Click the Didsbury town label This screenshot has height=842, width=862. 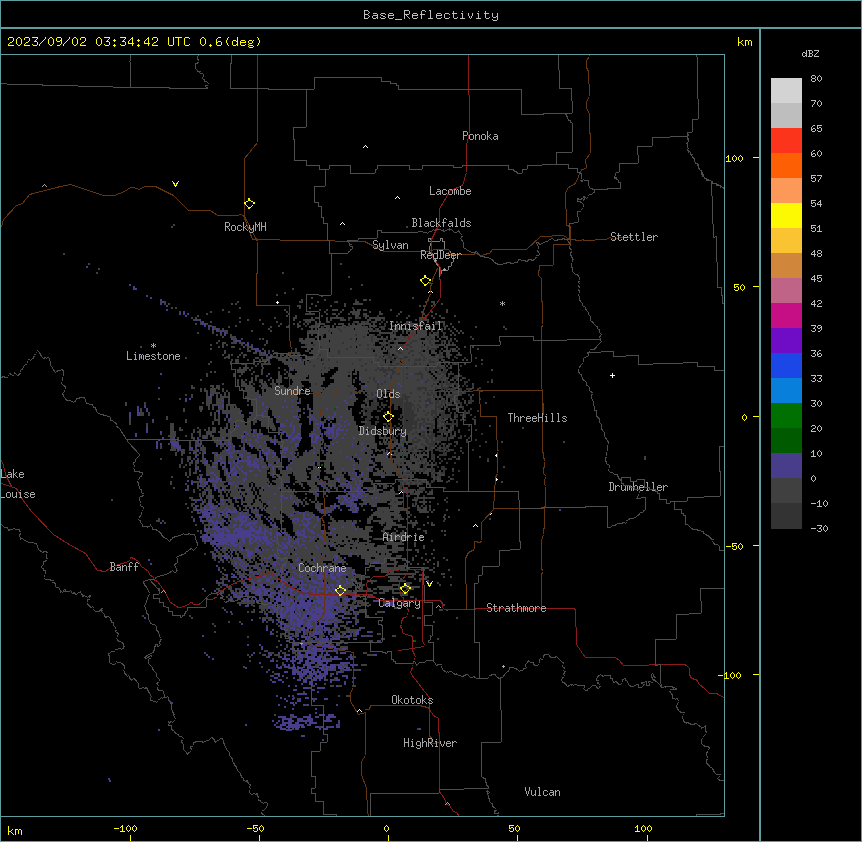383,431
